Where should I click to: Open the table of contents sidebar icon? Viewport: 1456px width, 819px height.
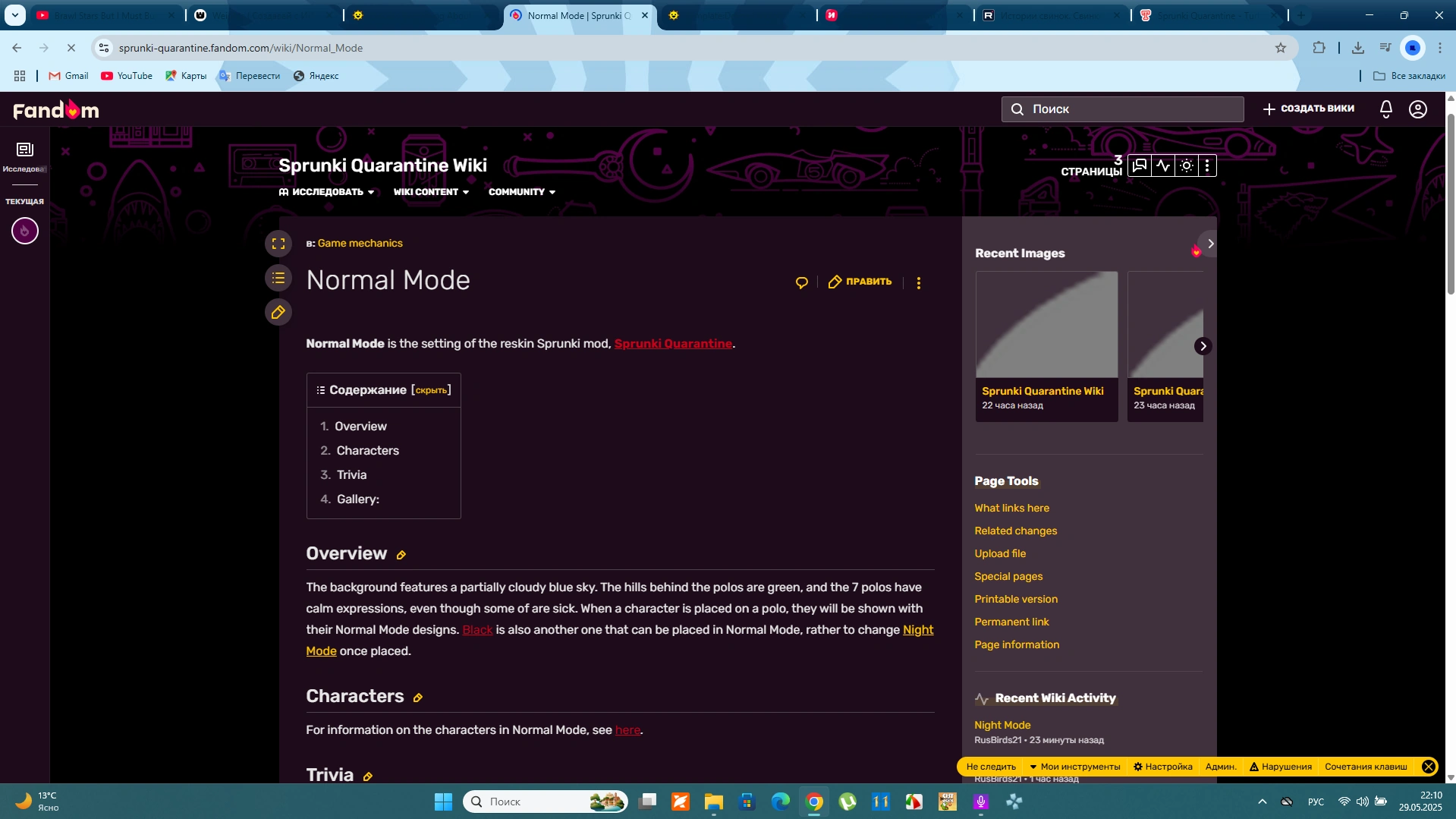278,278
